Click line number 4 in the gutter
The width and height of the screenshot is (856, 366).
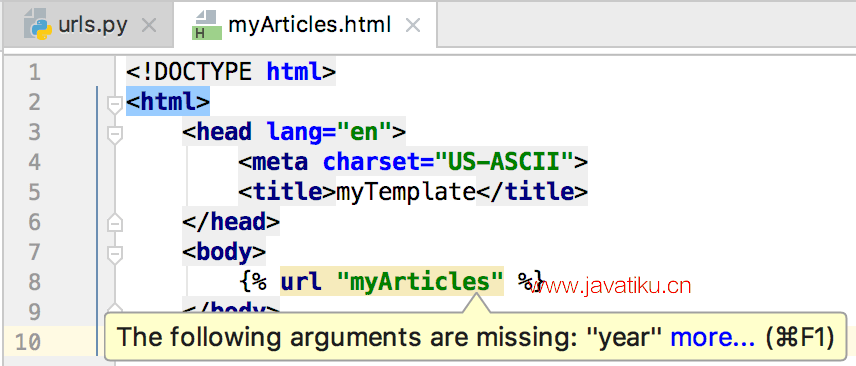(x=34, y=162)
